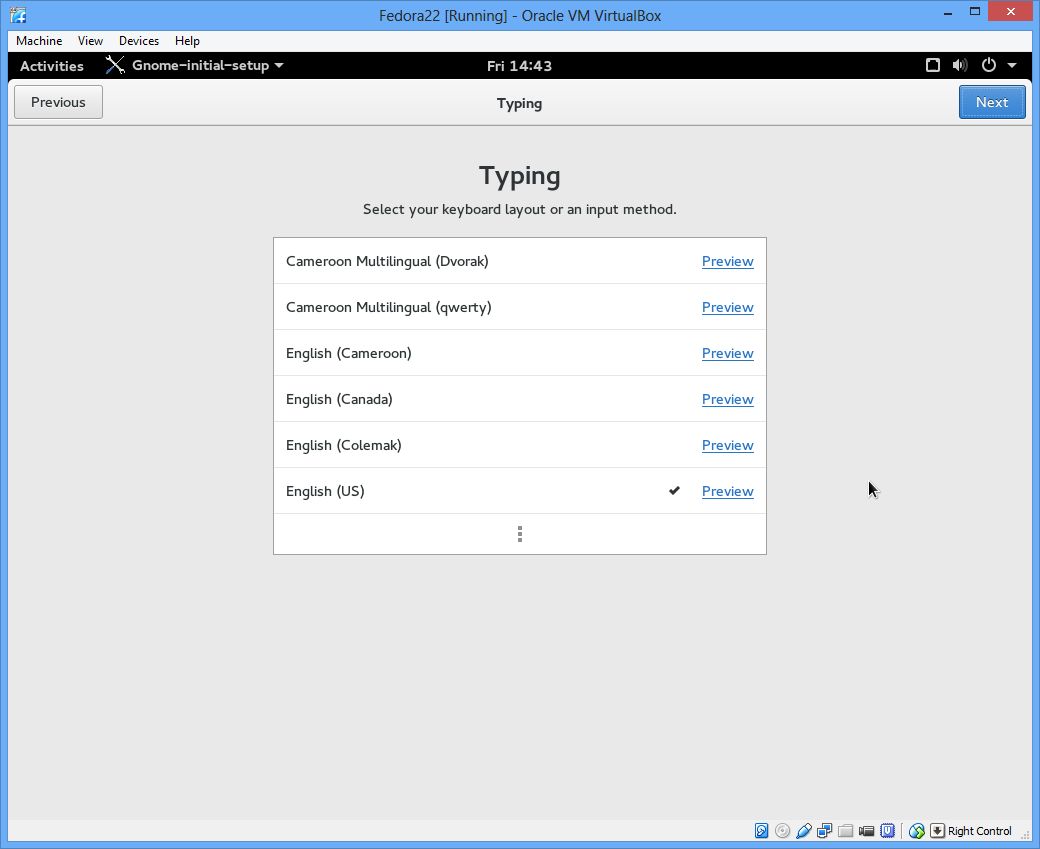Open the shared folders status icon

pos(846,830)
